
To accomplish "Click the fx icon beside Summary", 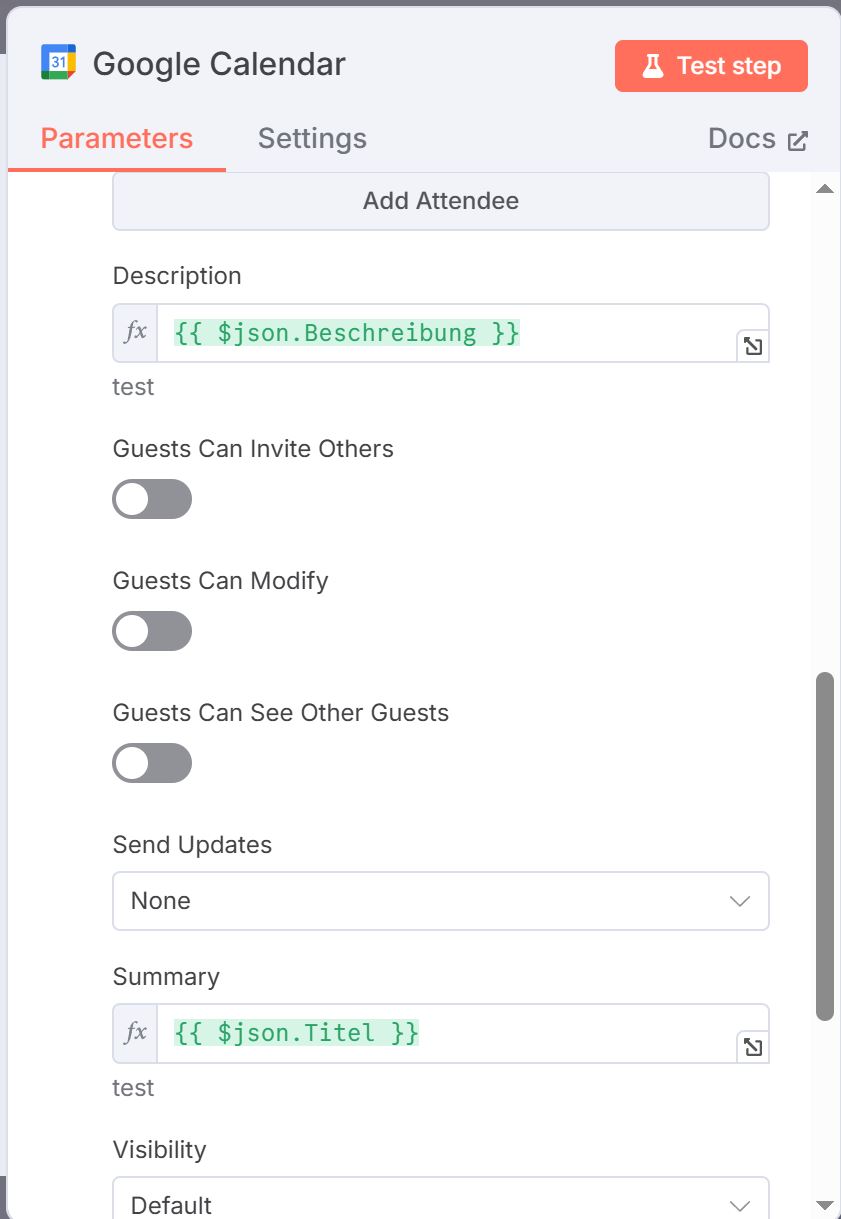I will click(135, 1033).
